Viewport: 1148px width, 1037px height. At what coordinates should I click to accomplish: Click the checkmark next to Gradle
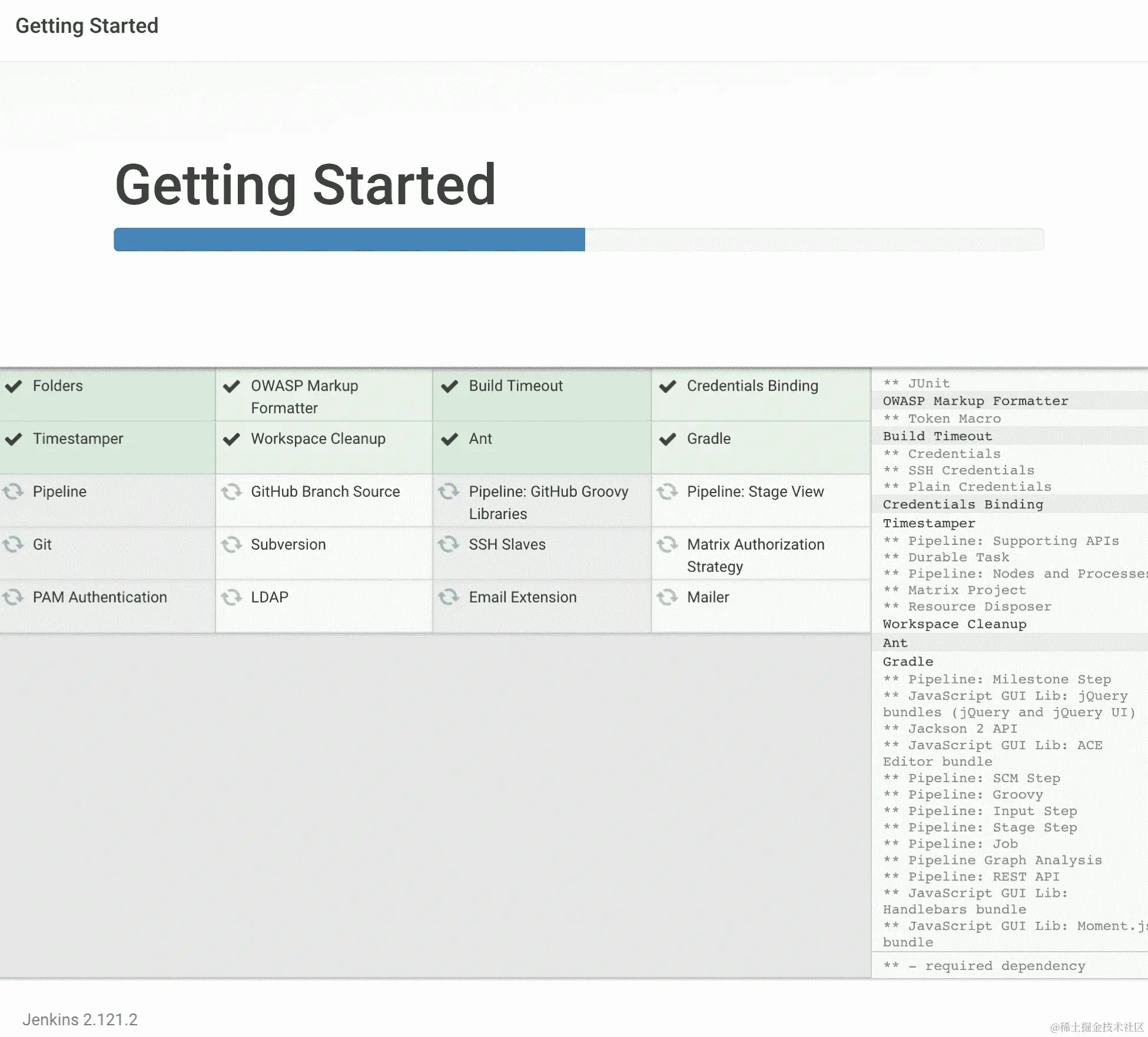tap(667, 439)
